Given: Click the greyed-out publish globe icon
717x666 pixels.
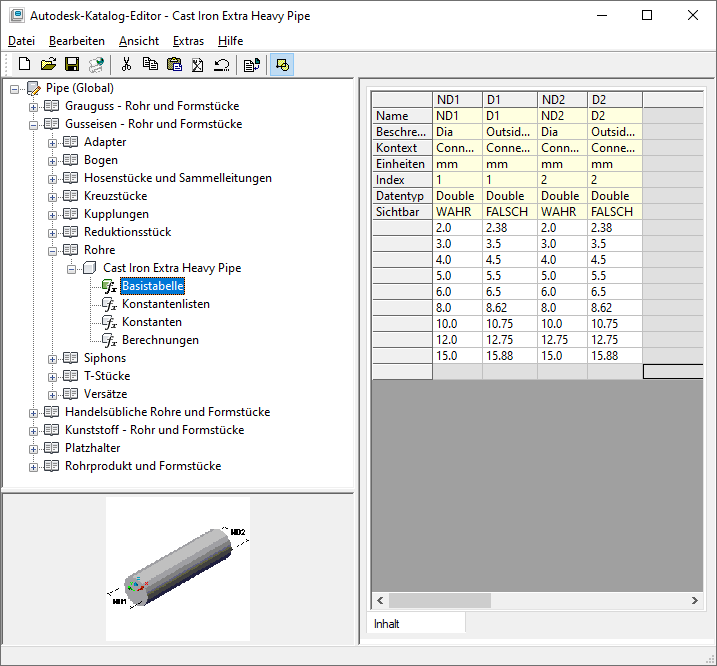Looking at the screenshot, I should coord(96,64).
